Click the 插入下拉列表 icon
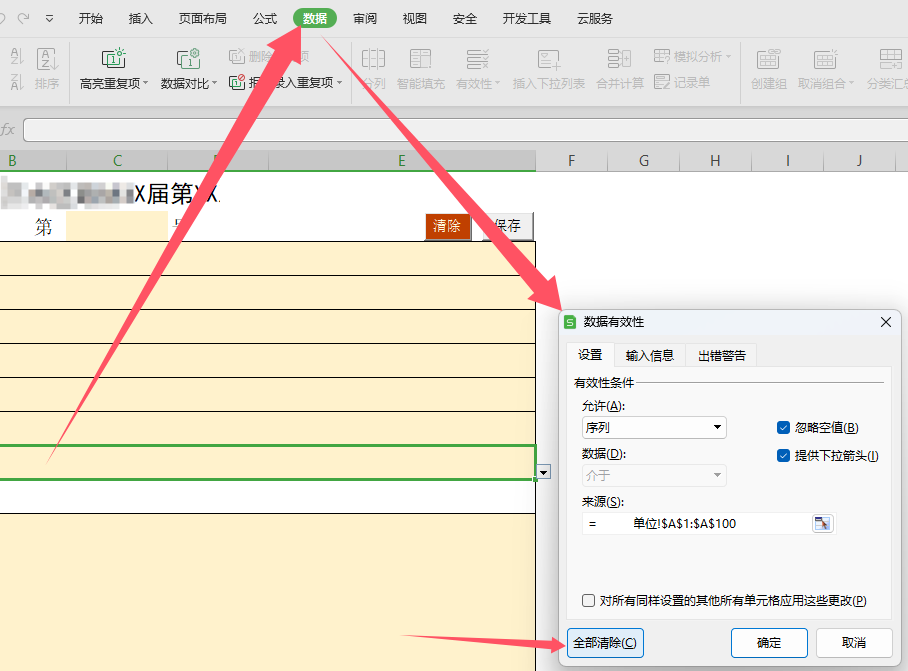Viewport: 908px width, 671px height. pos(548,60)
